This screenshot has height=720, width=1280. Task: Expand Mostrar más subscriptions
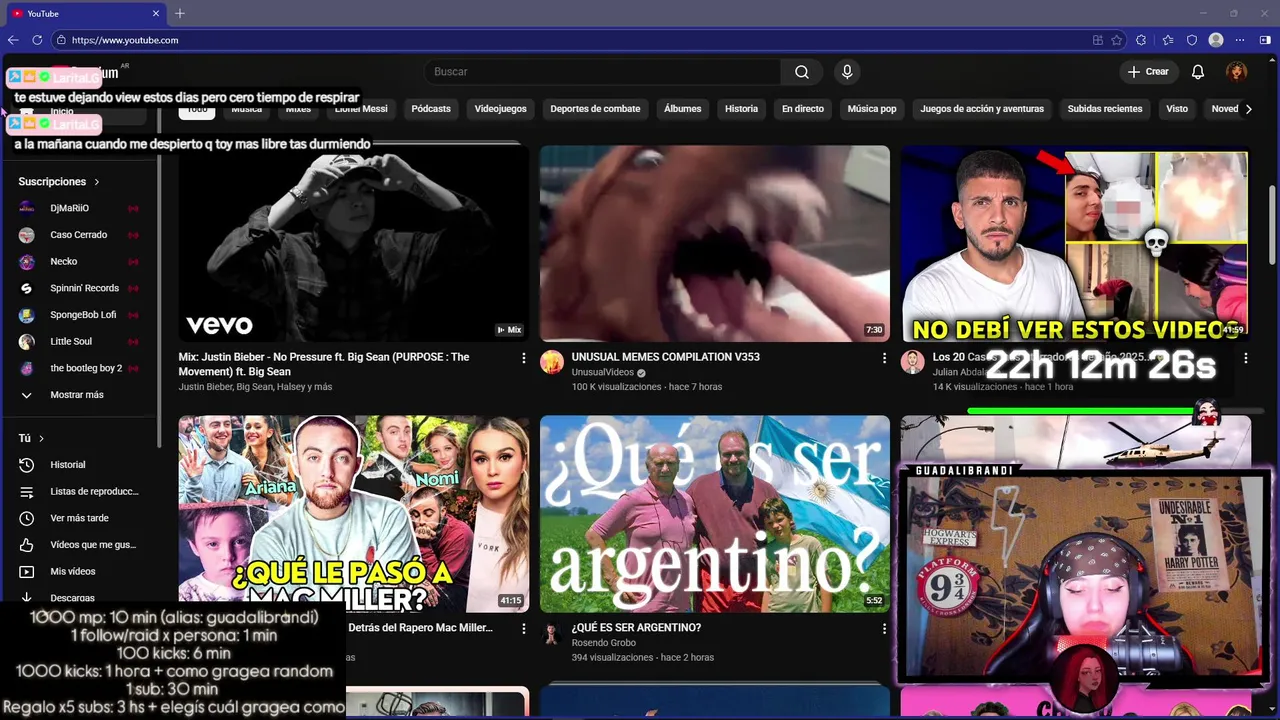pyautogui.click(x=78, y=395)
